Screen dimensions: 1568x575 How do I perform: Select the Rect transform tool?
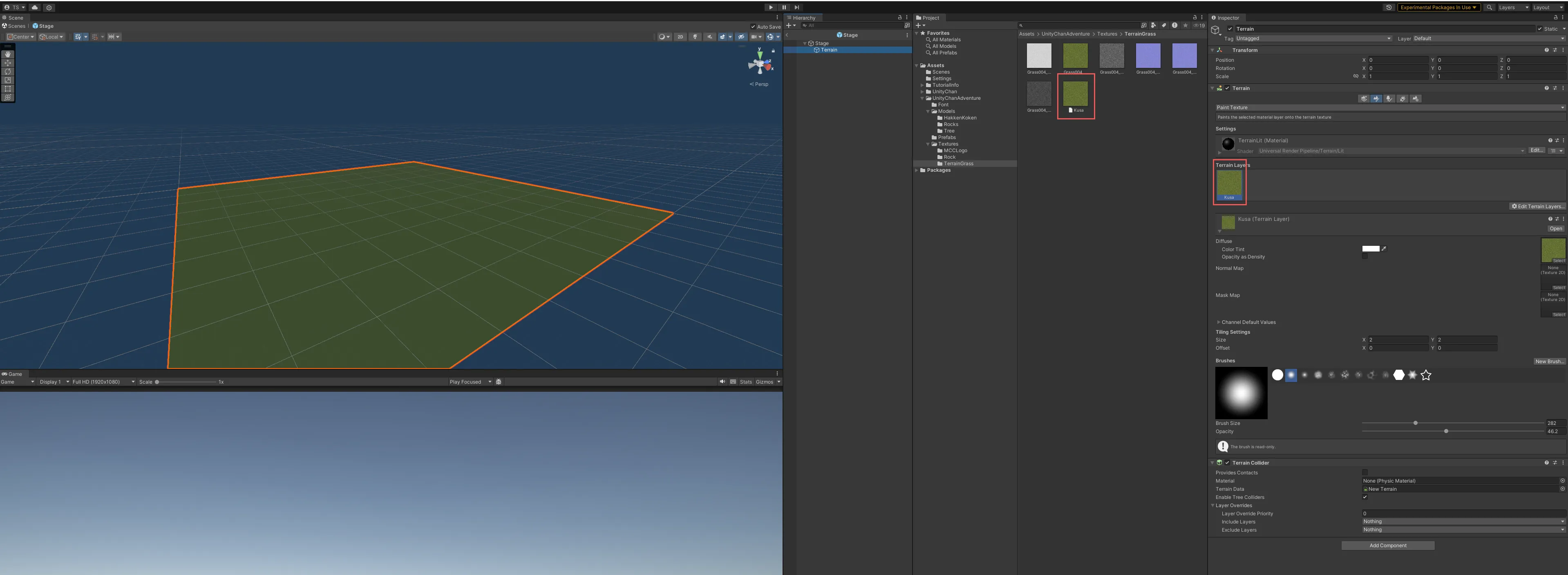click(8, 88)
